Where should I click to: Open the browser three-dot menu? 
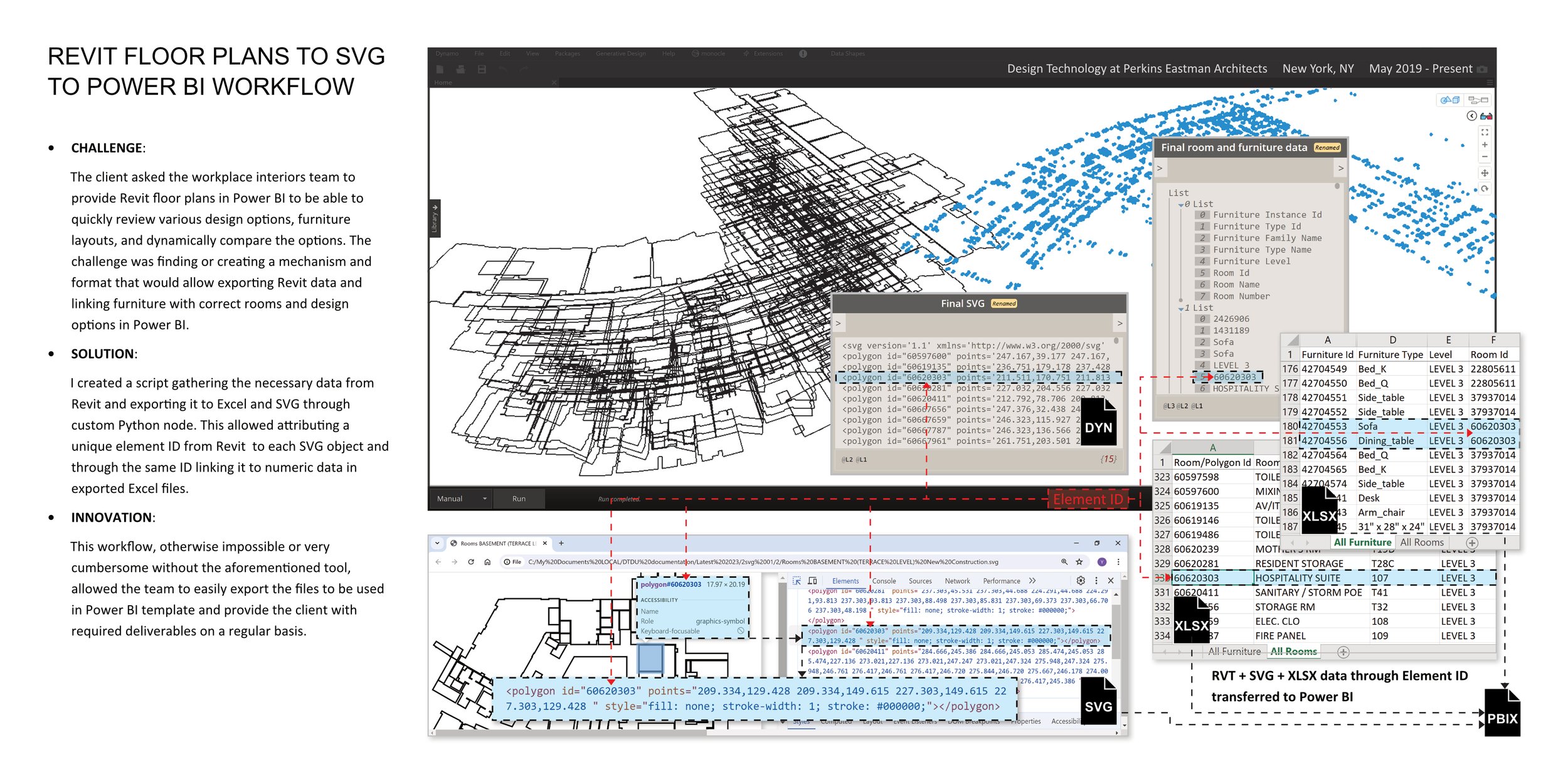(1118, 563)
